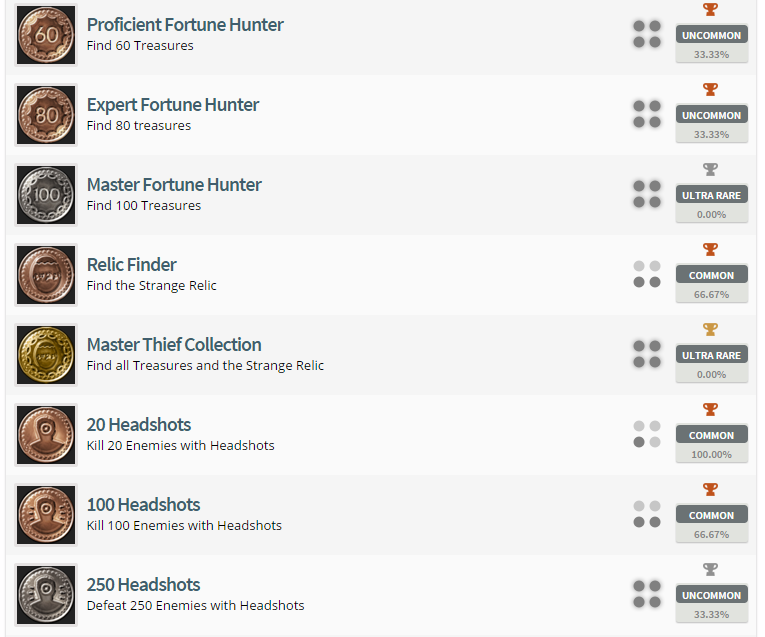765x637 pixels.
Task: Open the Relic Finder title link
Action: 132,264
